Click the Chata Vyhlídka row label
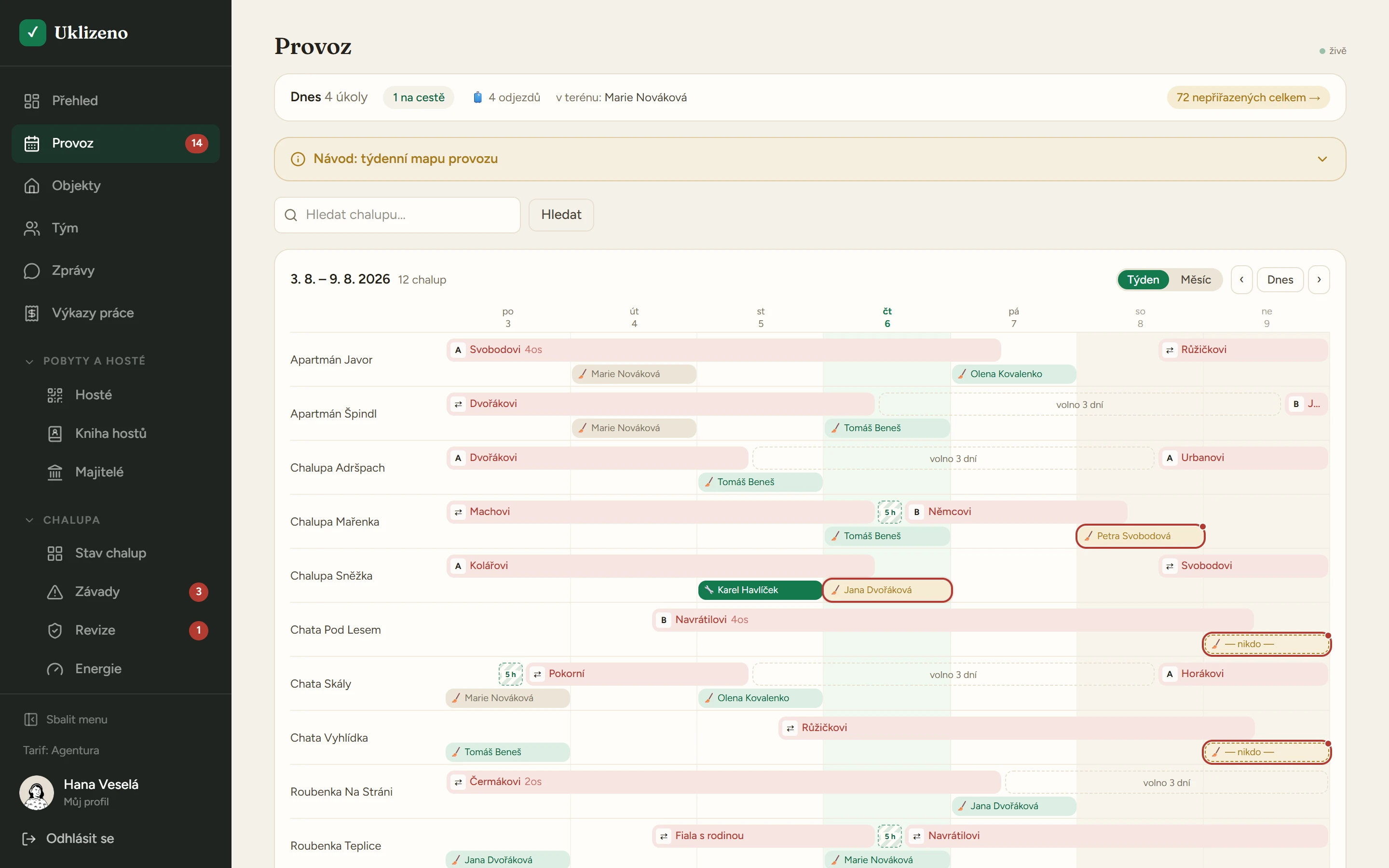Screen dimensions: 1389x868 (329, 738)
